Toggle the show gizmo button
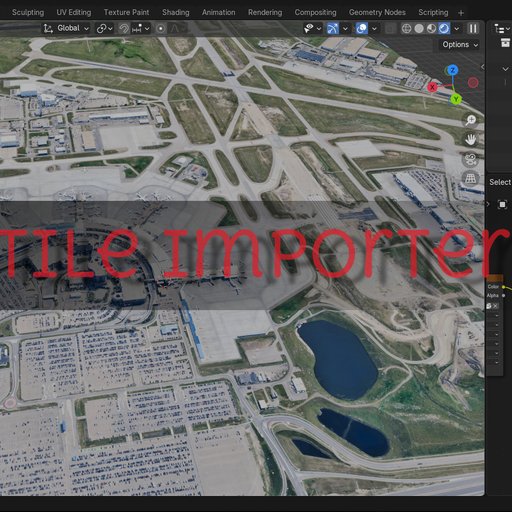Image resolution: width=512 pixels, height=512 pixels. pos(332,29)
